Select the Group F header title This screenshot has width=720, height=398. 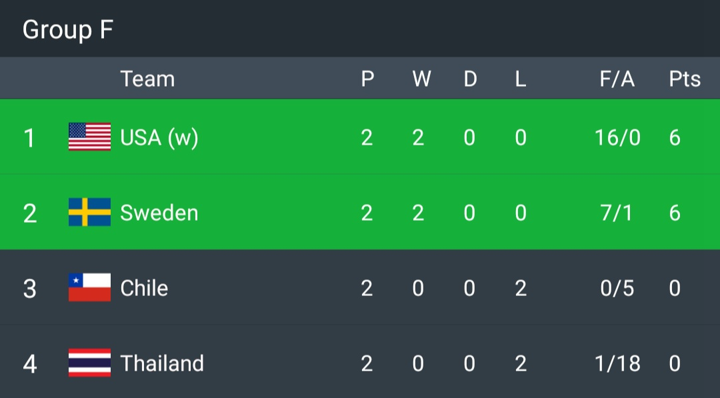[68, 30]
